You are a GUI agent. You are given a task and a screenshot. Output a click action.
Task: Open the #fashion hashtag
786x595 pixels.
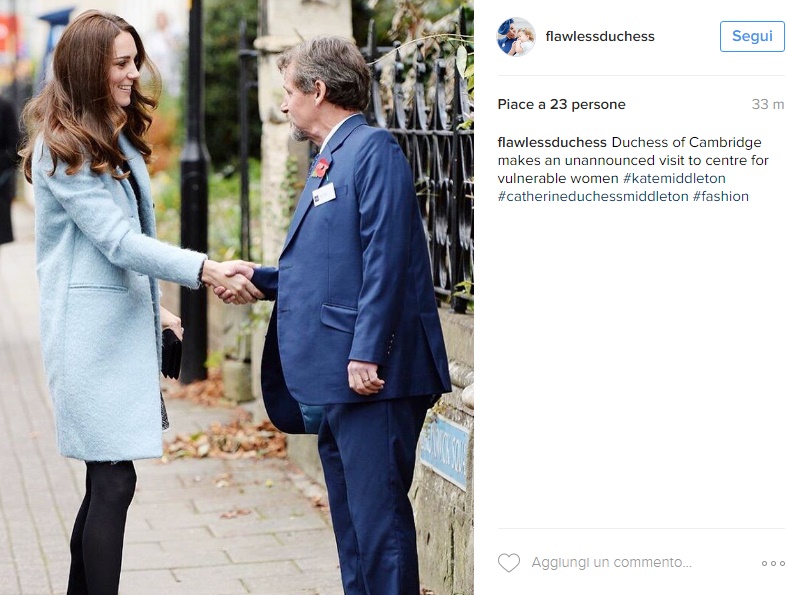point(721,196)
